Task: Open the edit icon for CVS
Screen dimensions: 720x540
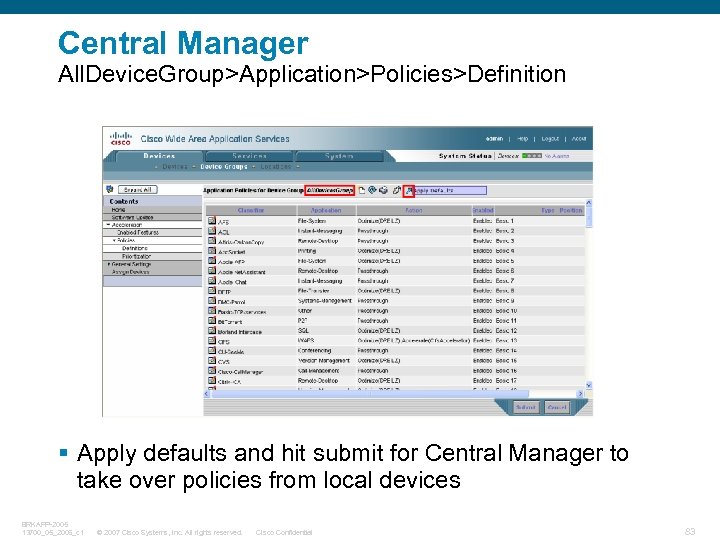Action: [212, 360]
